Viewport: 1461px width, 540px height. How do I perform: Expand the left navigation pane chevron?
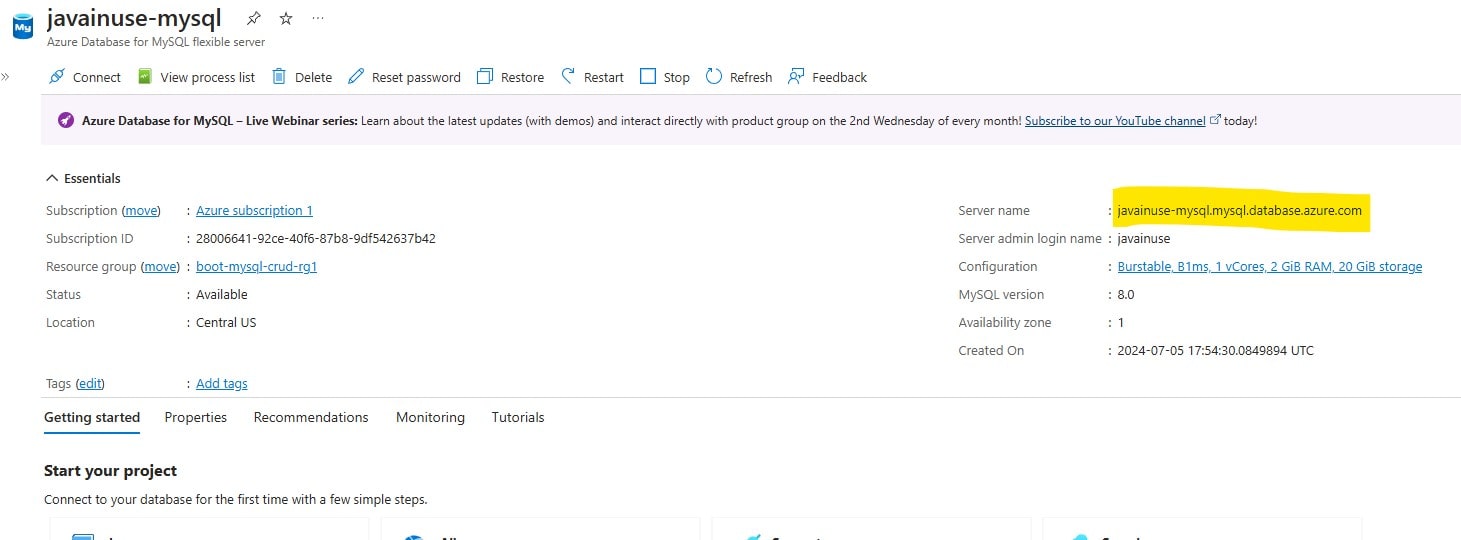(5, 77)
